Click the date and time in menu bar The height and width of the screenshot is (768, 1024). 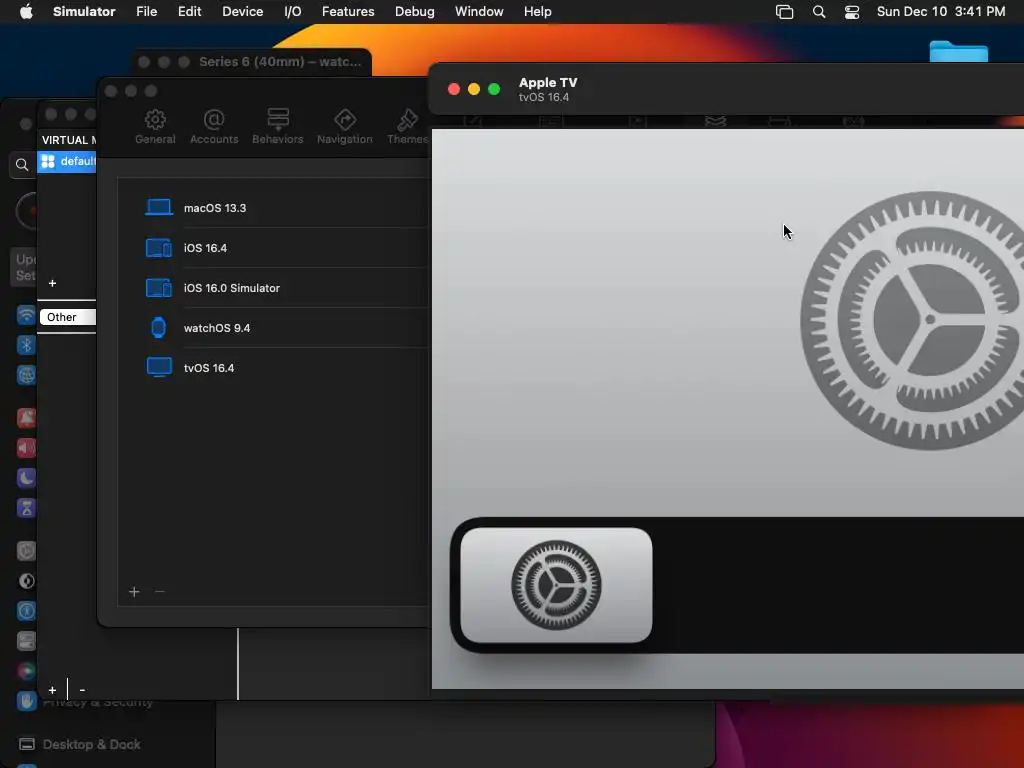[940, 12]
